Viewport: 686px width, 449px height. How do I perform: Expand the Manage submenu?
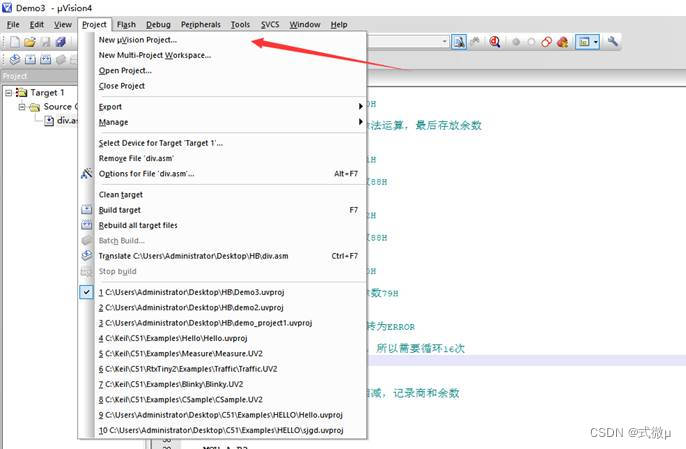pos(223,122)
